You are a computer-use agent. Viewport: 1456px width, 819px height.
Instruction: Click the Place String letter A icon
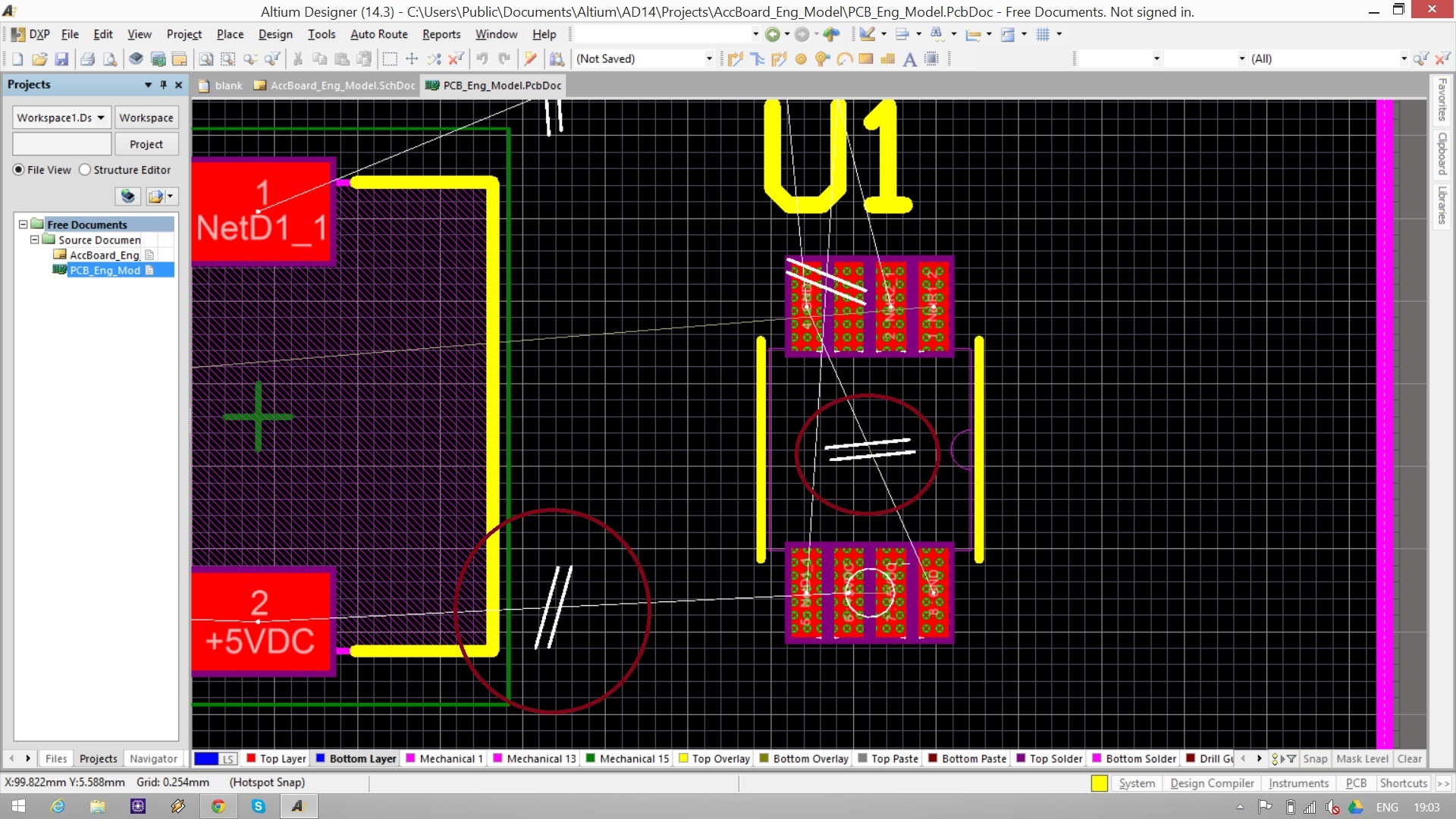[x=910, y=59]
